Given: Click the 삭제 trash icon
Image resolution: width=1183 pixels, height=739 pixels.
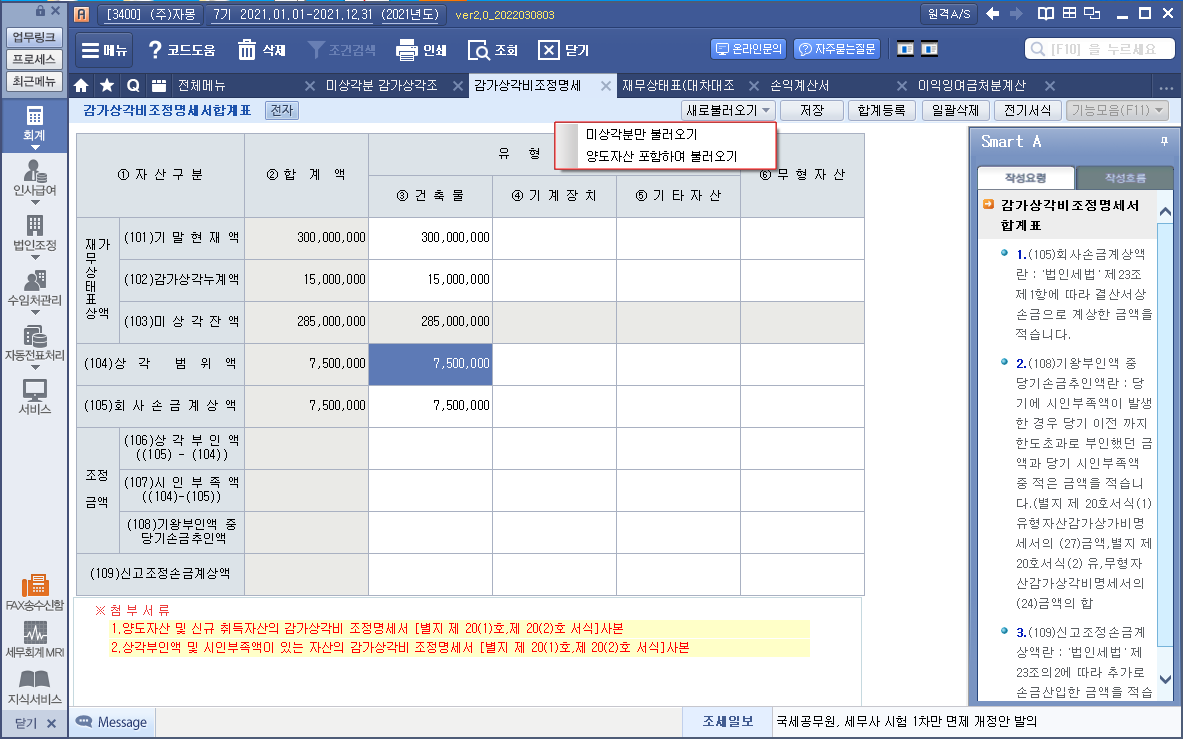Looking at the screenshot, I should pyautogui.click(x=262, y=51).
